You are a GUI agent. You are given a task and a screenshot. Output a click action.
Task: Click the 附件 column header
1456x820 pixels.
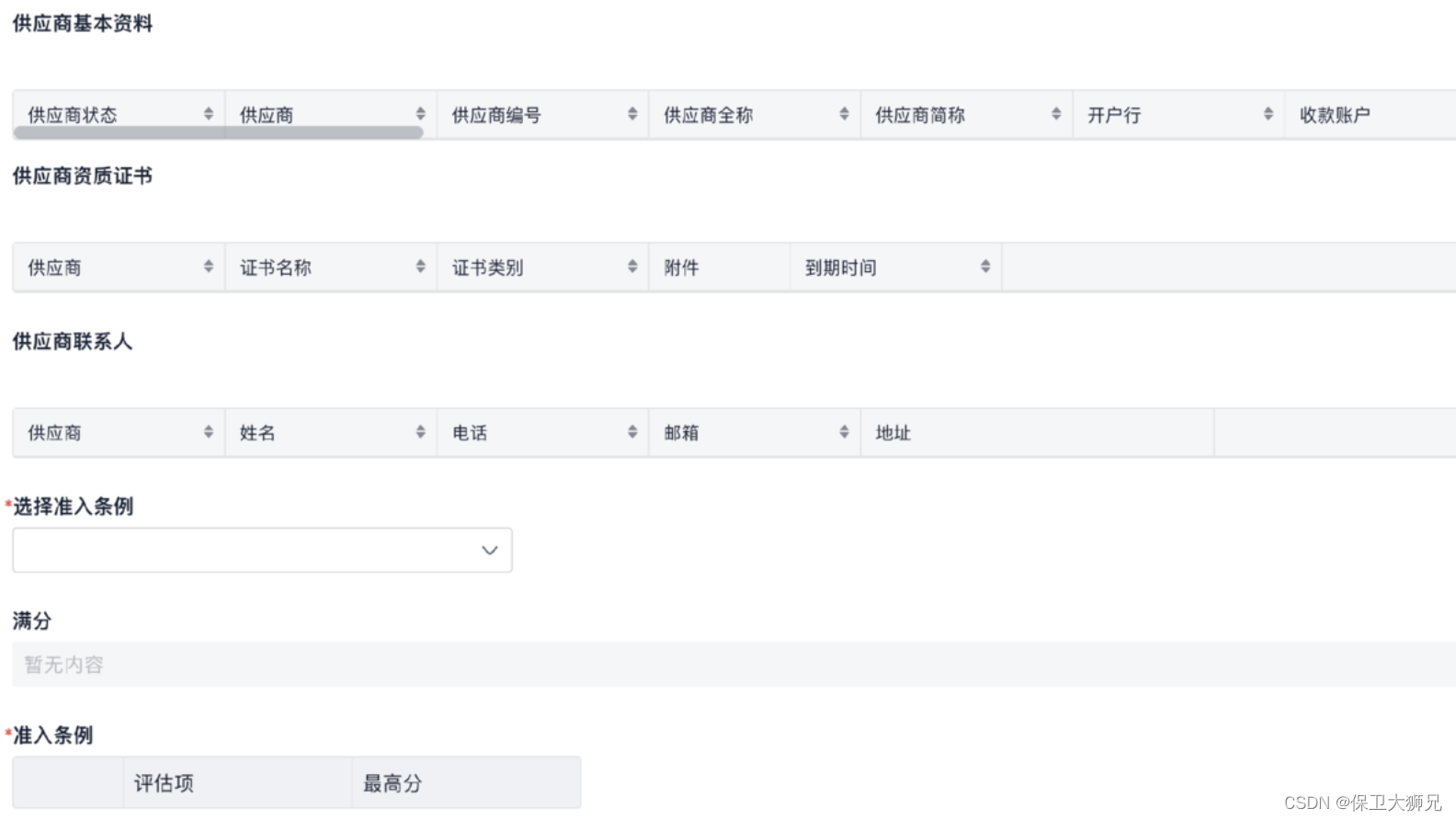click(720, 268)
